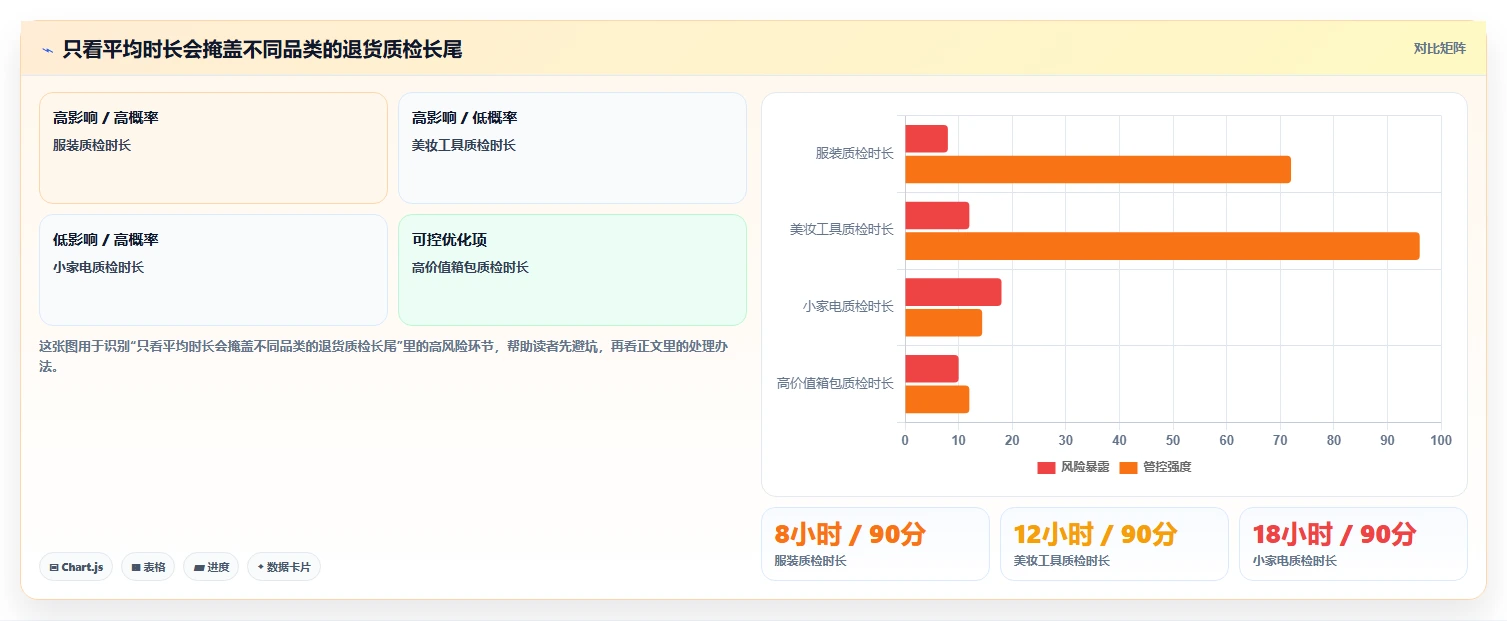The width and height of the screenshot is (1507, 621).
Task: Toggle the 管控强度 legend orange swatch
Action: [1128, 467]
